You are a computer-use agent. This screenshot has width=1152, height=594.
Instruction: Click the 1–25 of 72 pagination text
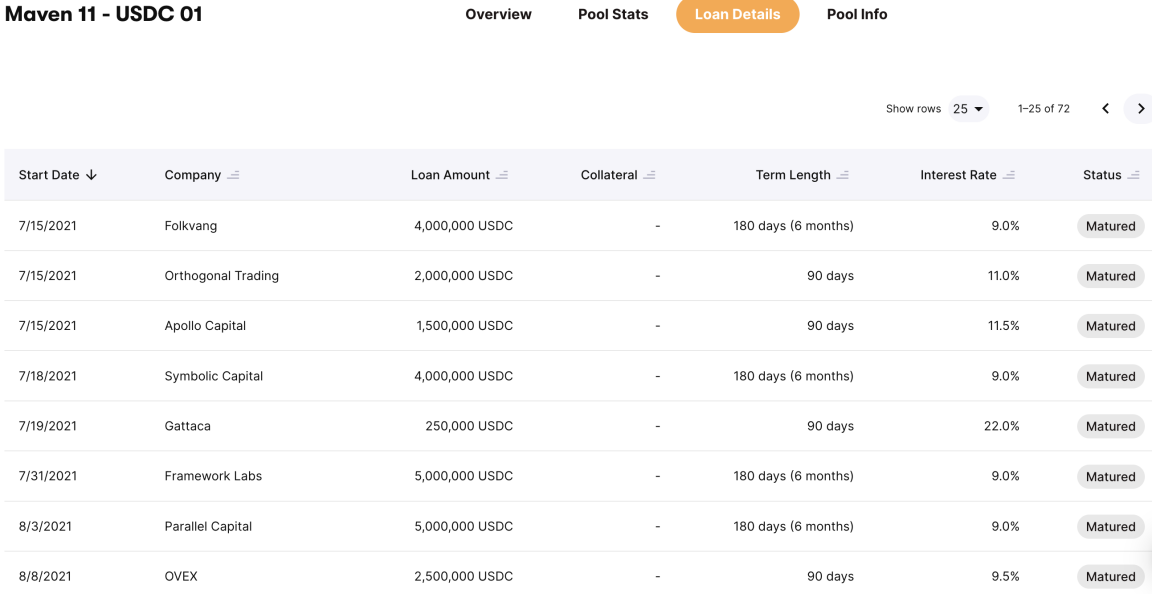(x=1043, y=109)
